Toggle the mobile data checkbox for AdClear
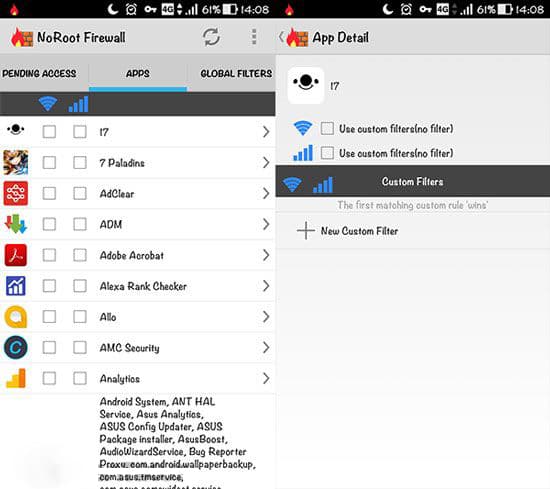Screen dimensions: 550x489 [x=80, y=193]
